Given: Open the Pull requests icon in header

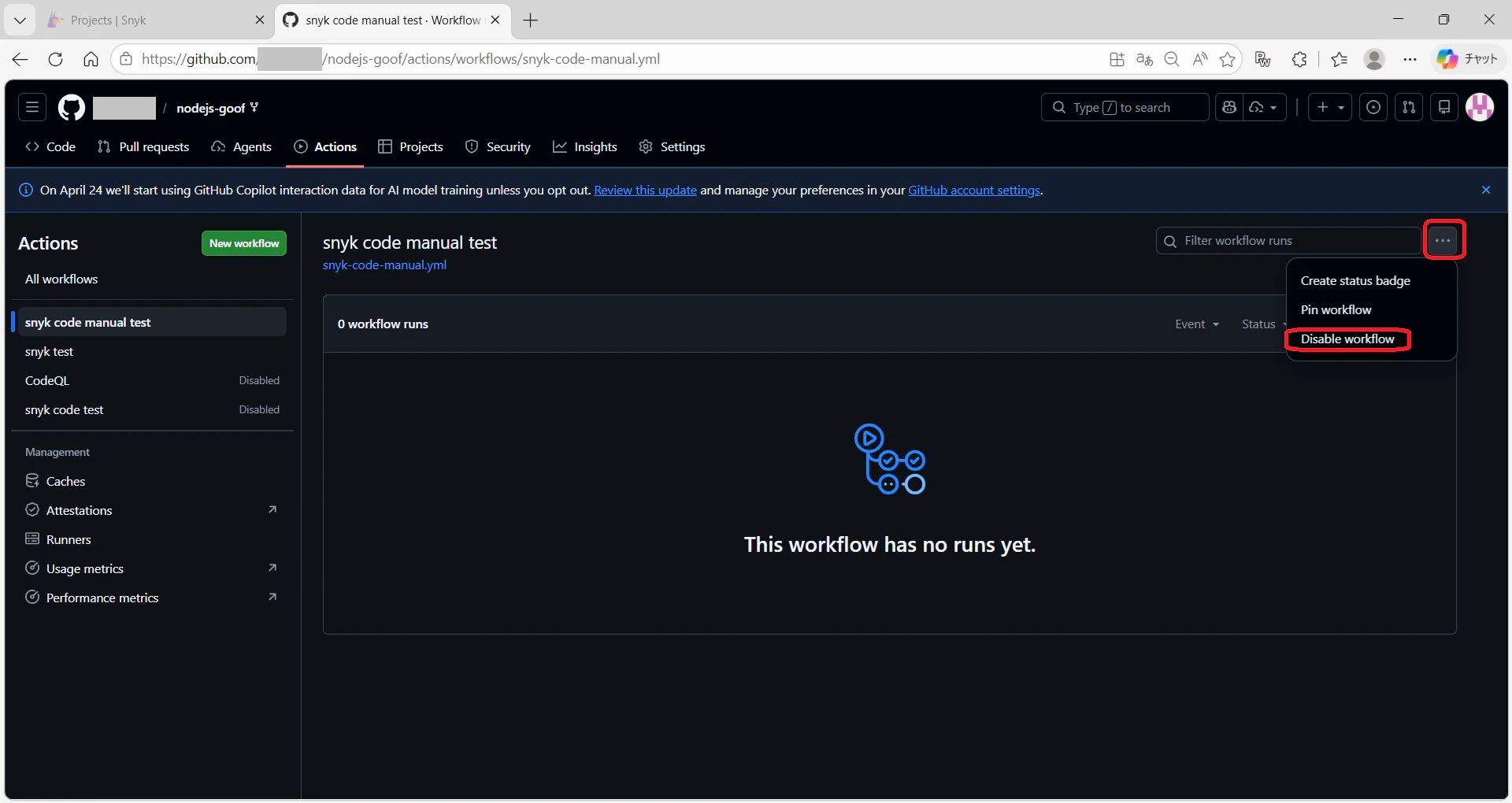Looking at the screenshot, I should (1409, 107).
